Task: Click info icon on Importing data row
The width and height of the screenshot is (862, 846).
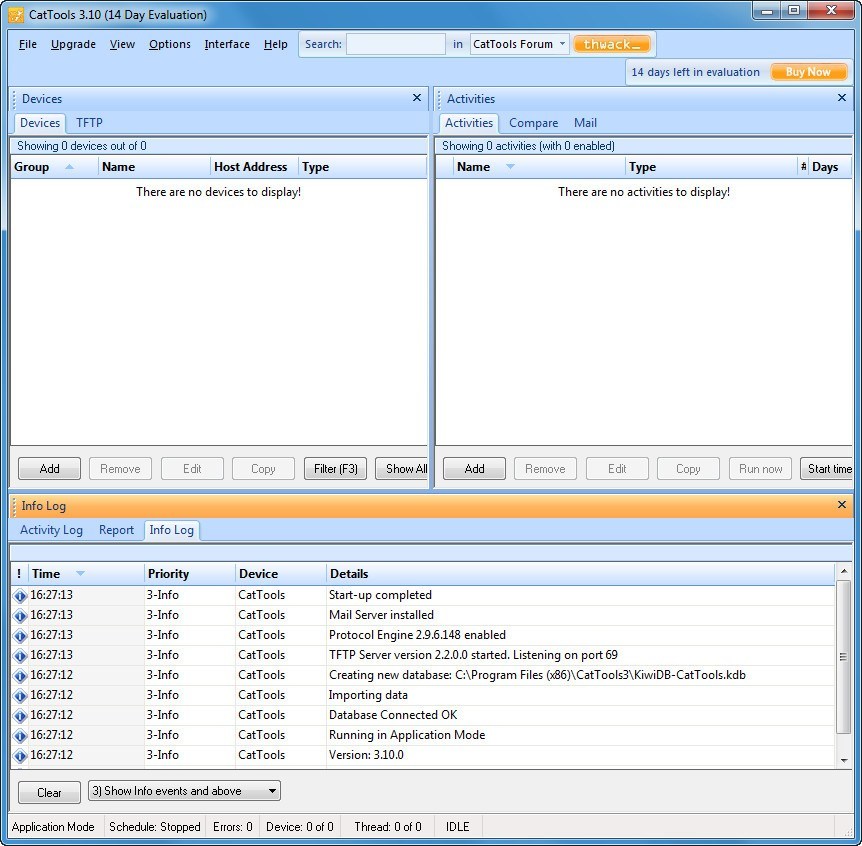Action: pyautogui.click(x=20, y=696)
